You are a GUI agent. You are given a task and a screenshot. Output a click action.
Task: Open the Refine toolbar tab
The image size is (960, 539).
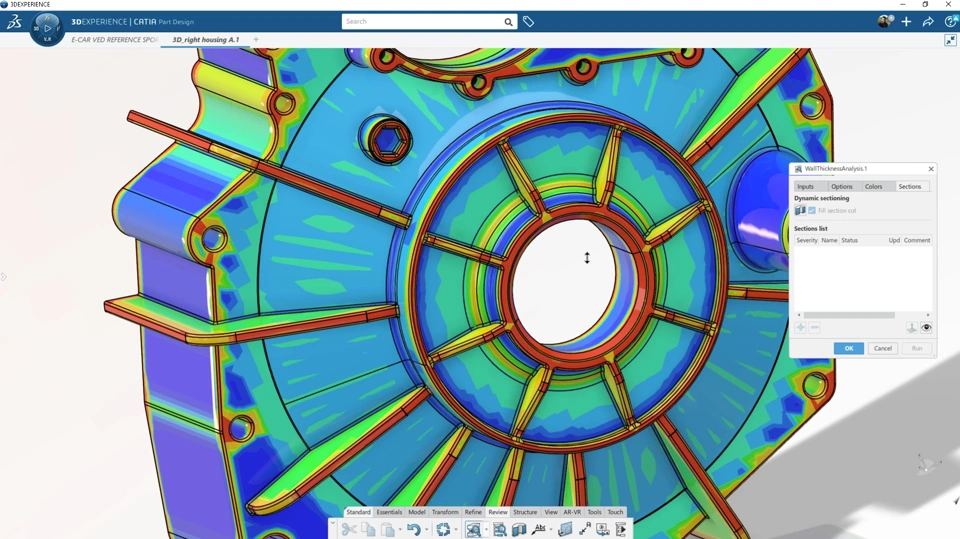tap(473, 512)
